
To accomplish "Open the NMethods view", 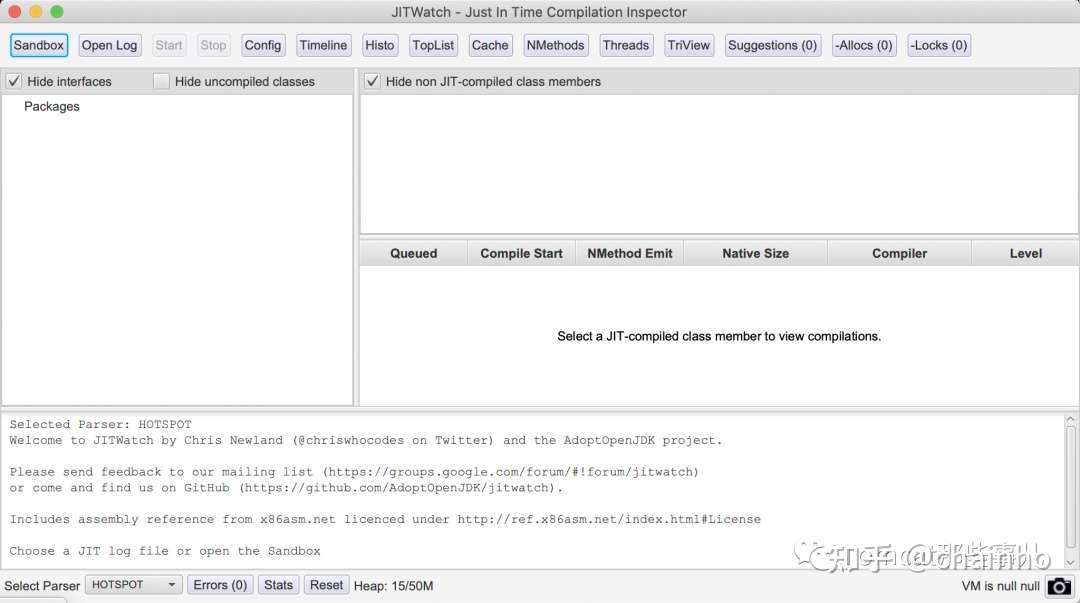I will 555,45.
